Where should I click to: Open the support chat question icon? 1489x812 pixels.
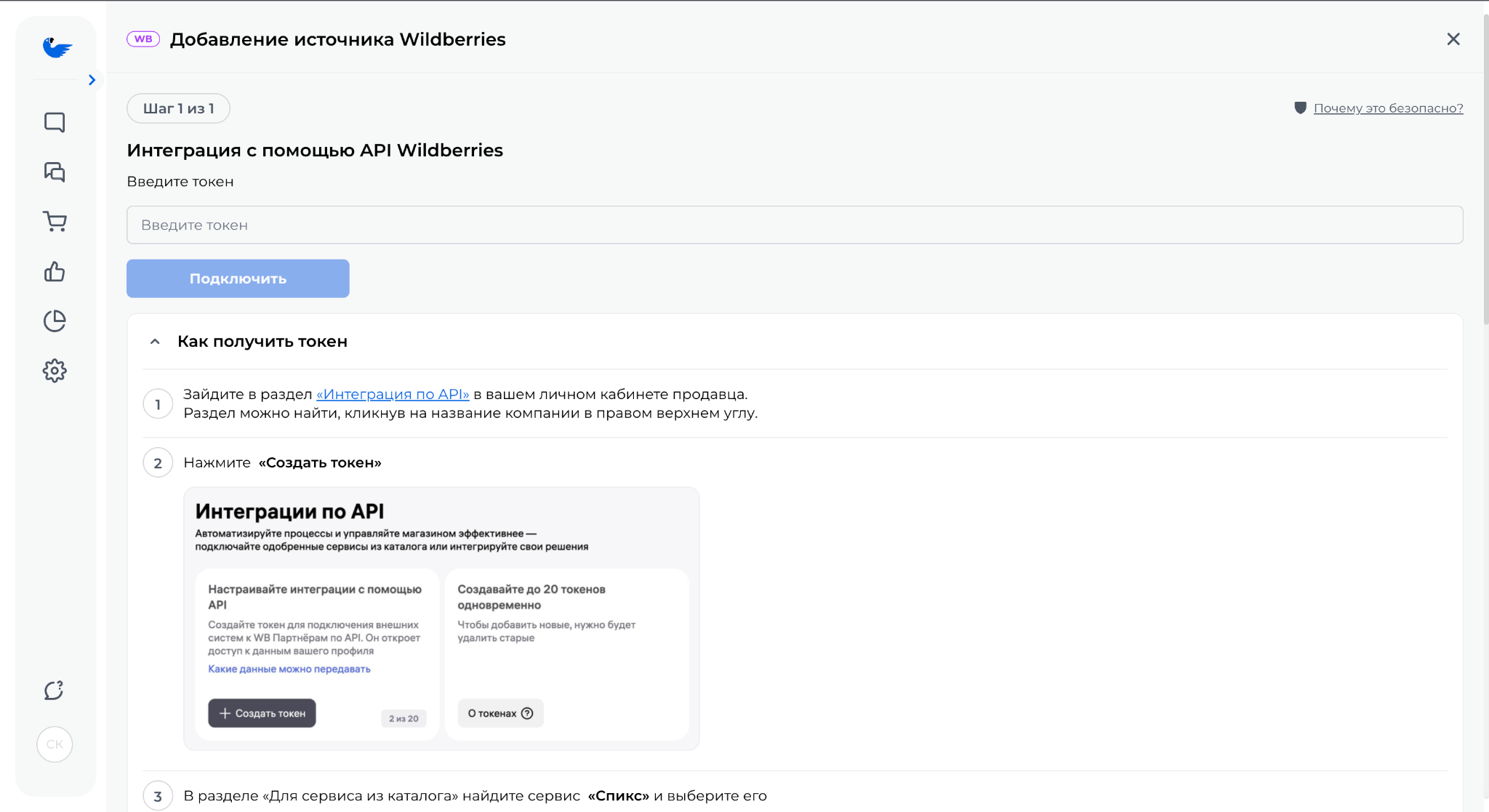[x=55, y=690]
